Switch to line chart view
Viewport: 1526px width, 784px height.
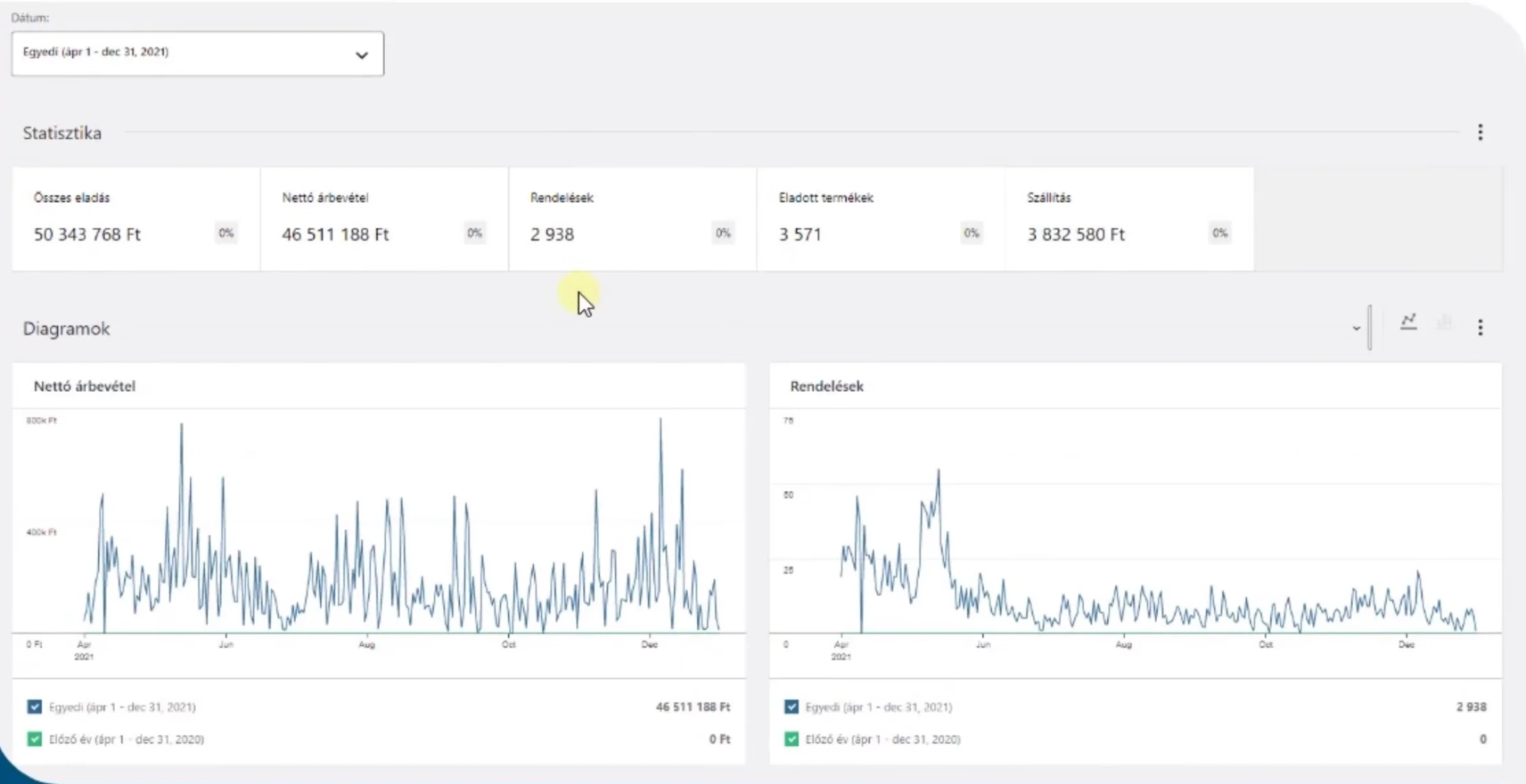coord(1408,322)
